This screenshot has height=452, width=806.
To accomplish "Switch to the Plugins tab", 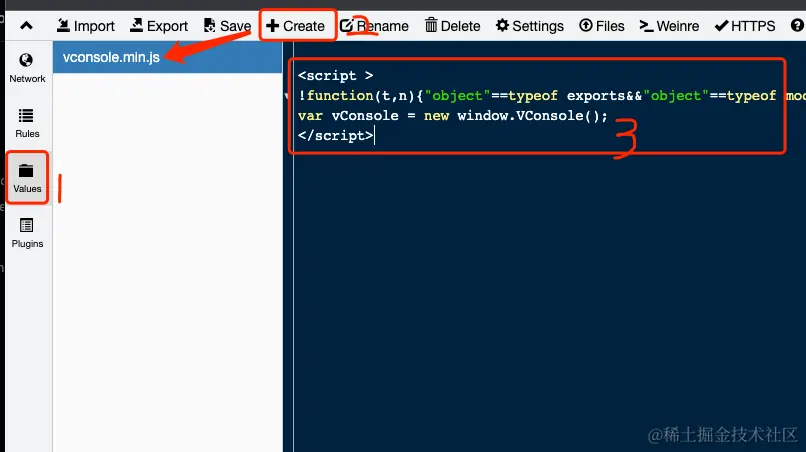I will [x=27, y=233].
